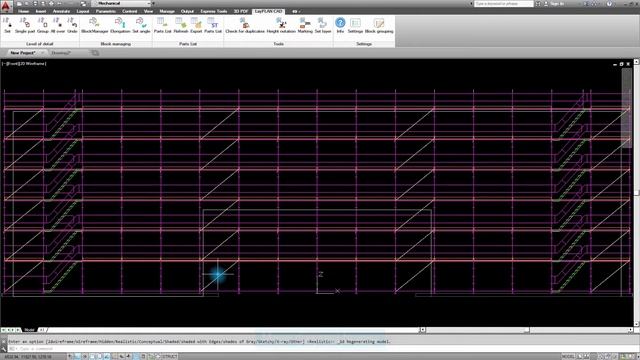
Task: Open the Help question mark icon
Action: pyautogui.click(x=609, y=4)
